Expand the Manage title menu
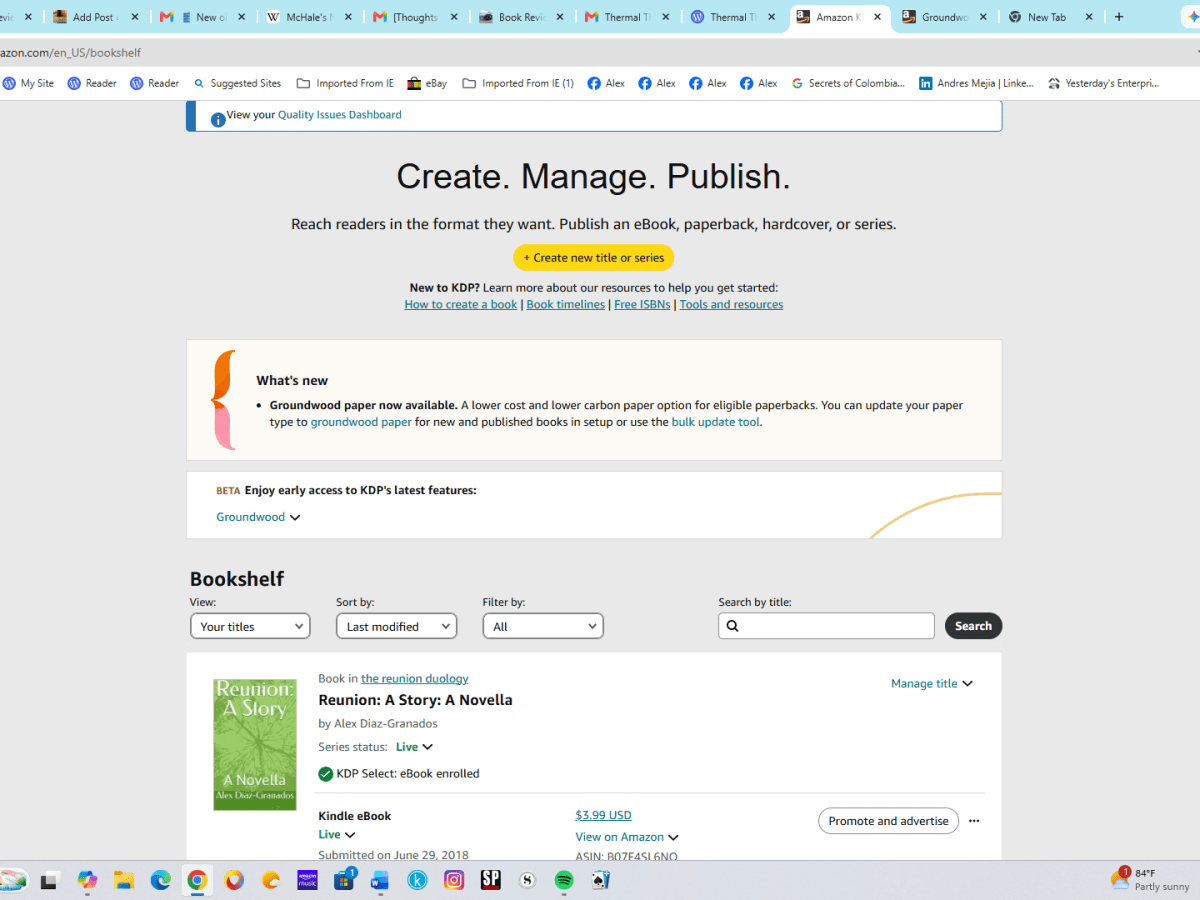Screen dimensions: 1200x900 pyautogui.click(x=932, y=684)
